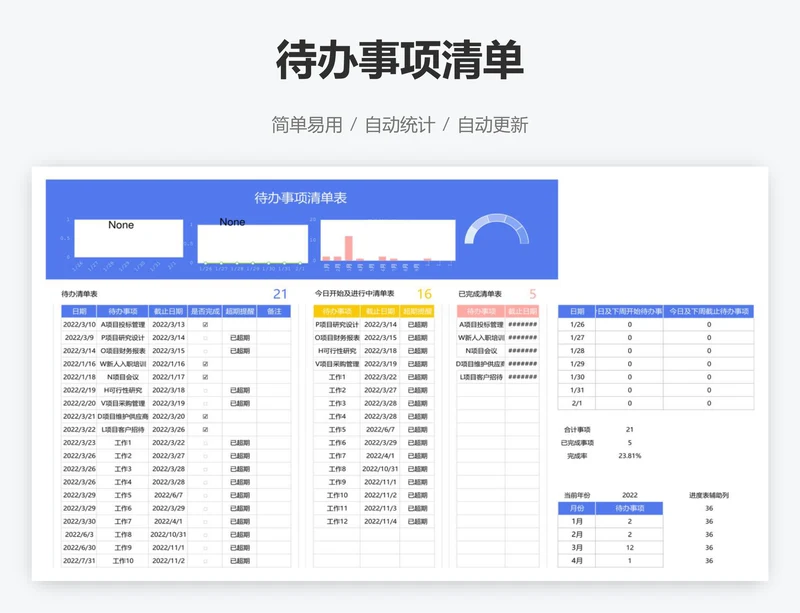Click the yellow 16 in-progress count

click(x=424, y=294)
